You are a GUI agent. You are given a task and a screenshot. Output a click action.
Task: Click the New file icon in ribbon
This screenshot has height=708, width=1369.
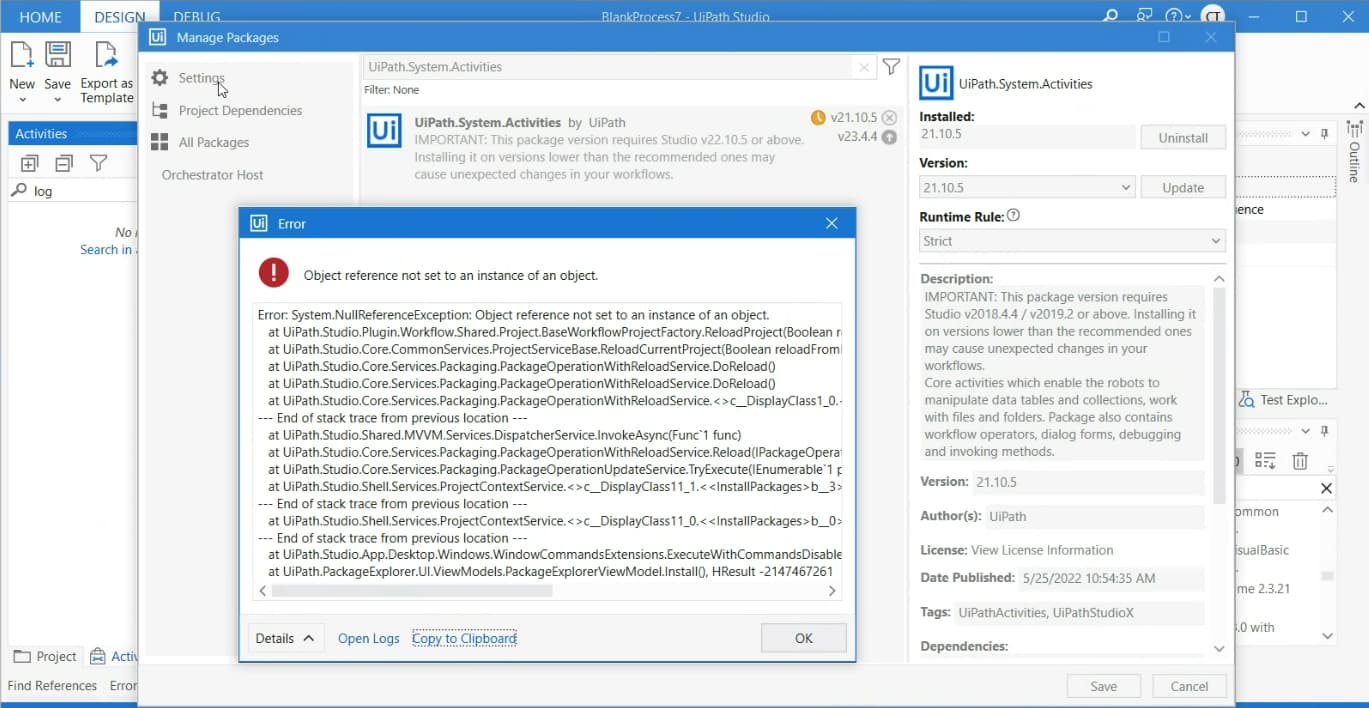click(x=21, y=54)
